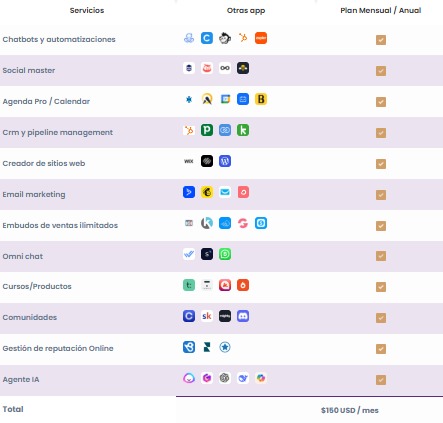
Task: Click the Otras app column header
Action: coord(246,11)
